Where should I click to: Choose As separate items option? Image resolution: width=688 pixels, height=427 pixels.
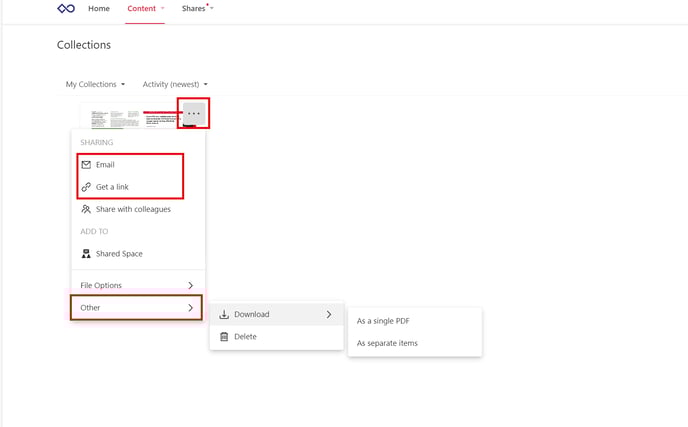[387, 343]
